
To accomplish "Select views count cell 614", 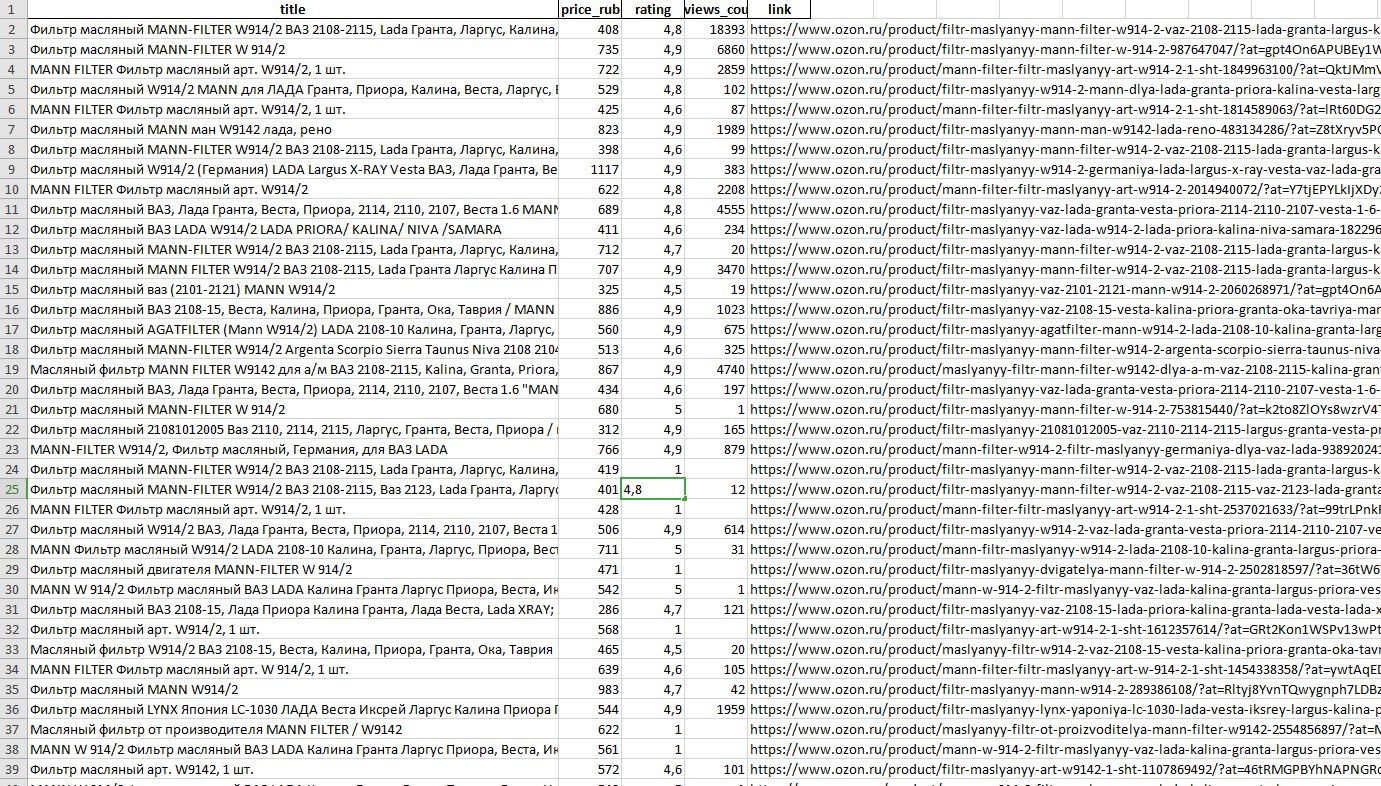I will tap(716, 529).
